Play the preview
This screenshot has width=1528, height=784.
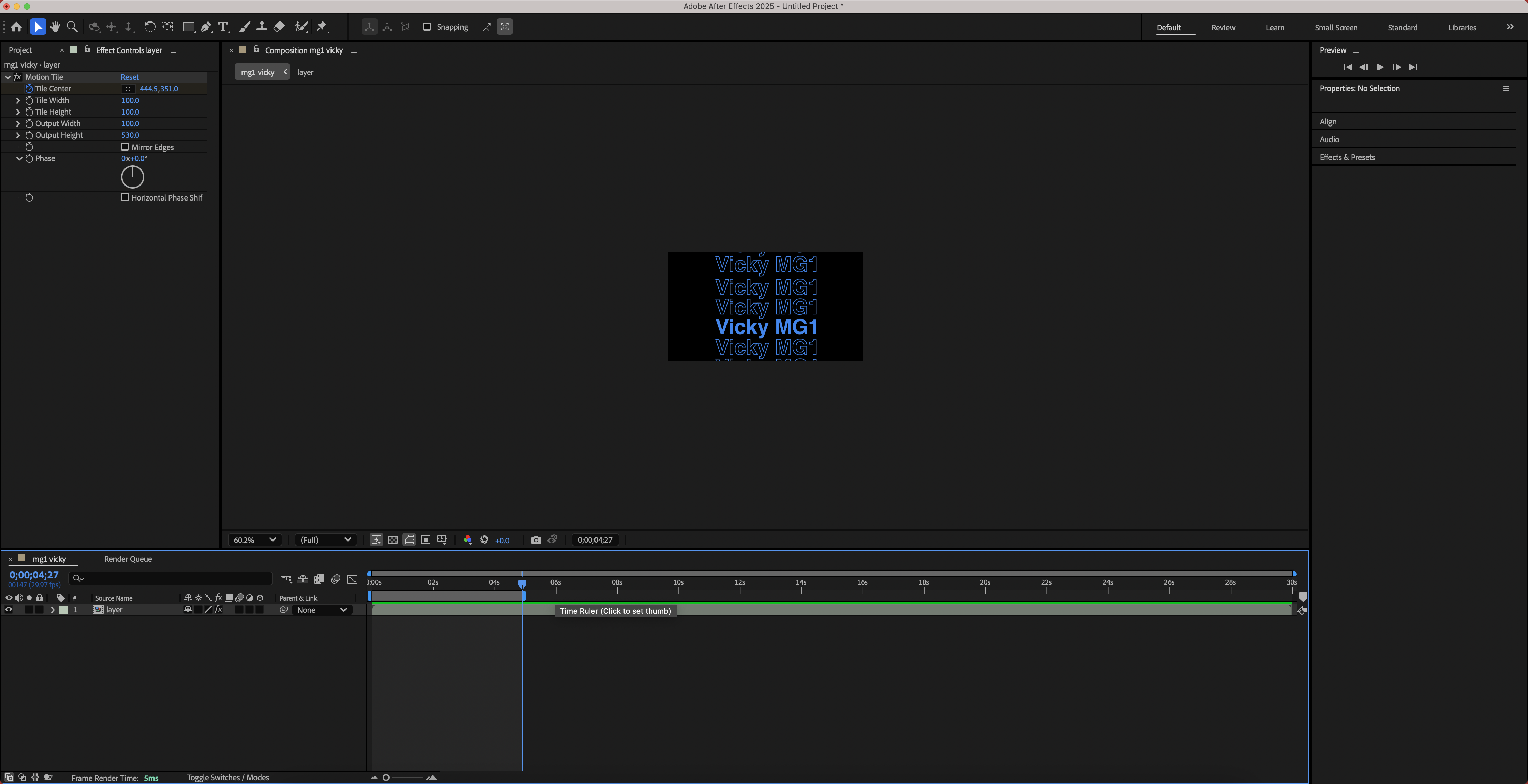(1380, 67)
